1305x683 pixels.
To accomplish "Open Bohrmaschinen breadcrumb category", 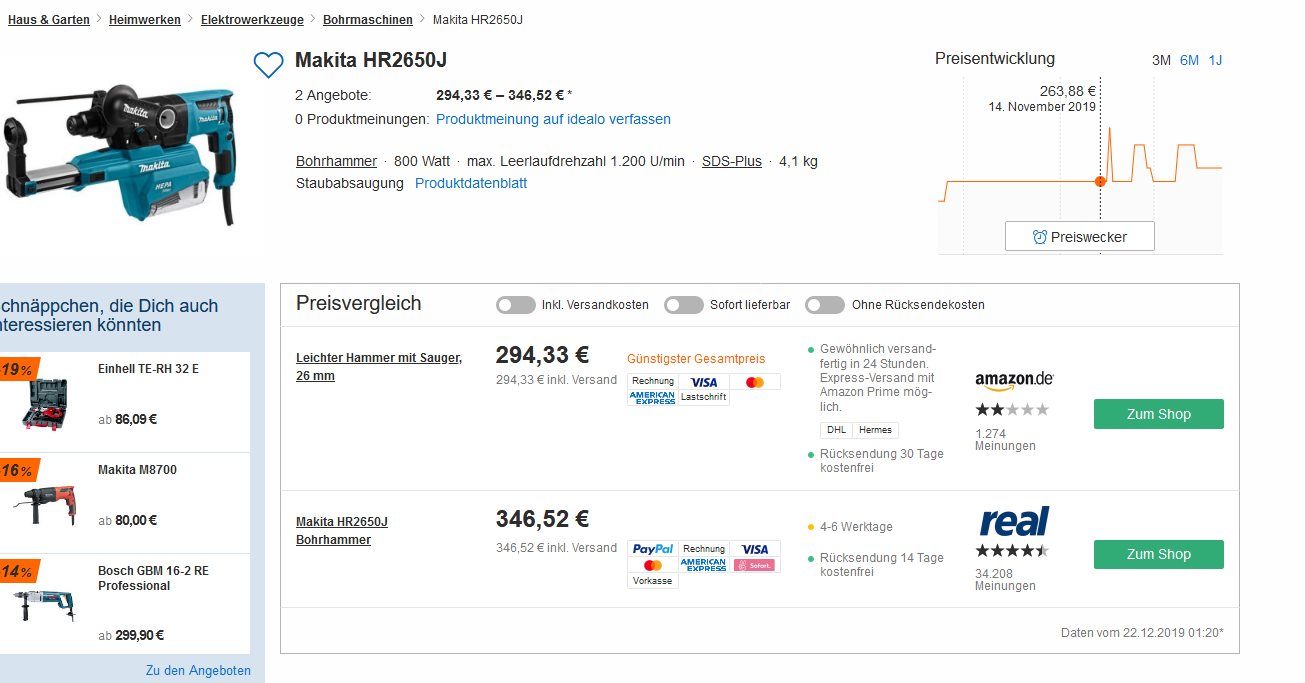I will [x=367, y=20].
